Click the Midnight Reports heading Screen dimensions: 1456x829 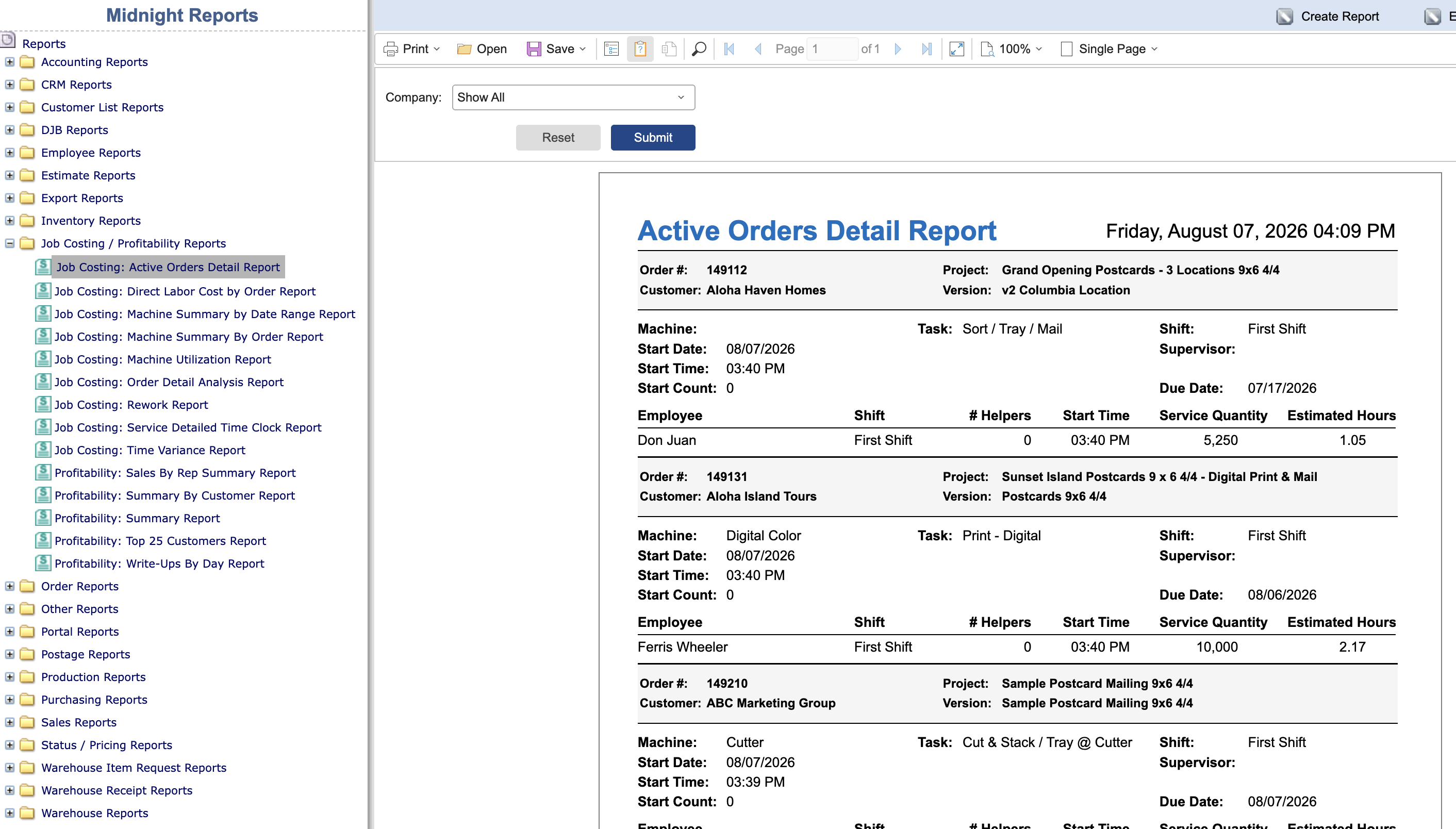pos(182,15)
